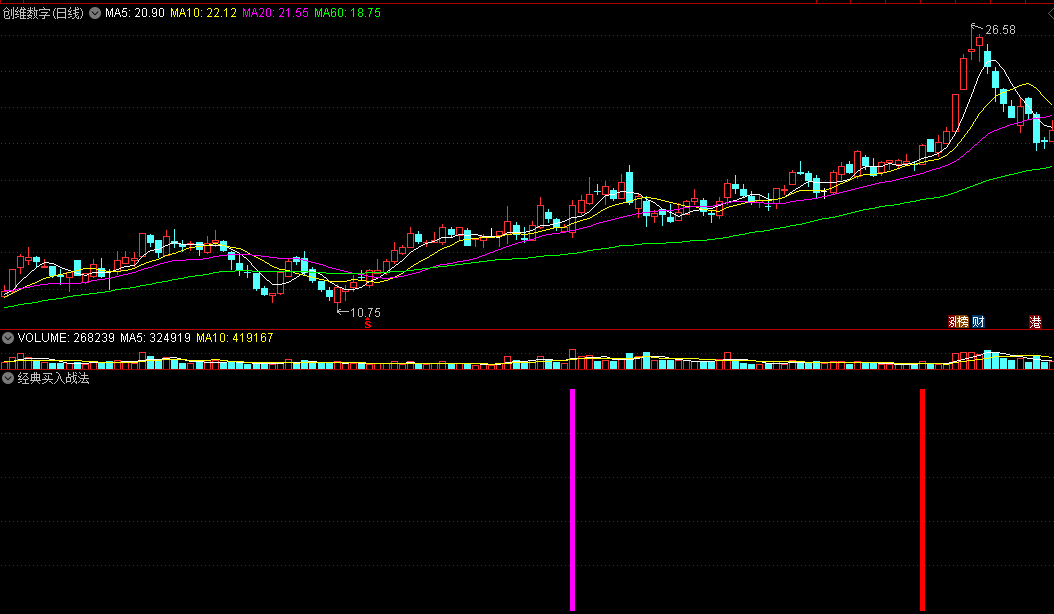The height and width of the screenshot is (614, 1054).
Task: Click the dark red marker left of 榜
Action: pos(952,322)
